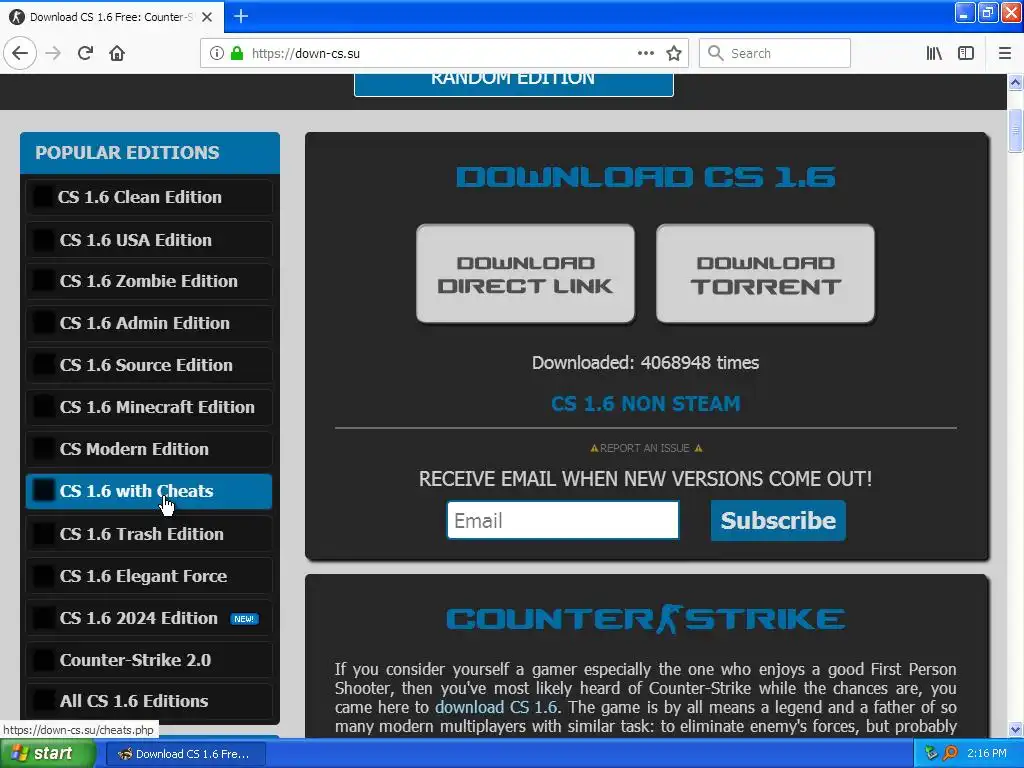Follow the download CS 1.6 text link
Image resolution: width=1024 pixels, height=768 pixels.
point(496,707)
